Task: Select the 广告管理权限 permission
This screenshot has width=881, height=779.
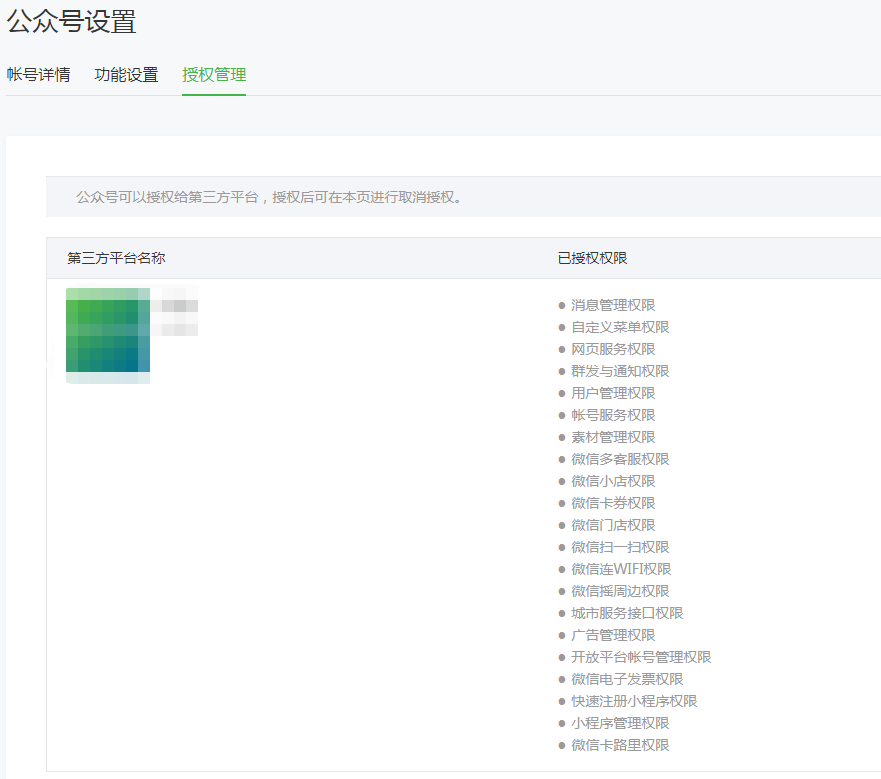Action: tap(613, 635)
